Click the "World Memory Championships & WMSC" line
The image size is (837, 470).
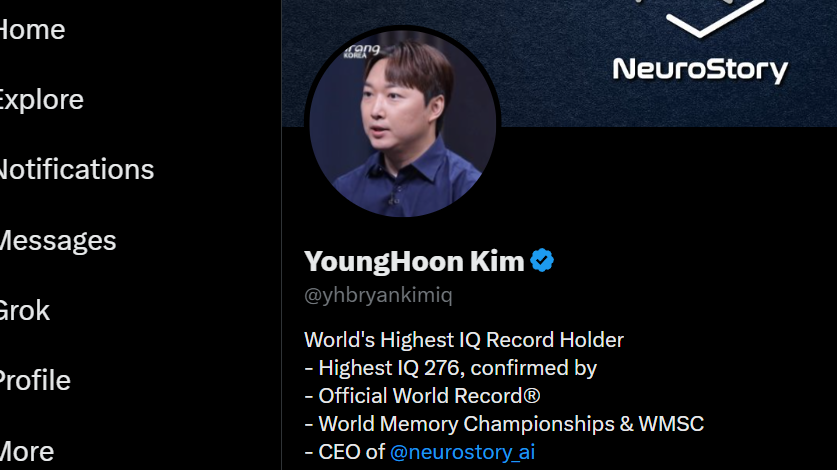pos(504,424)
